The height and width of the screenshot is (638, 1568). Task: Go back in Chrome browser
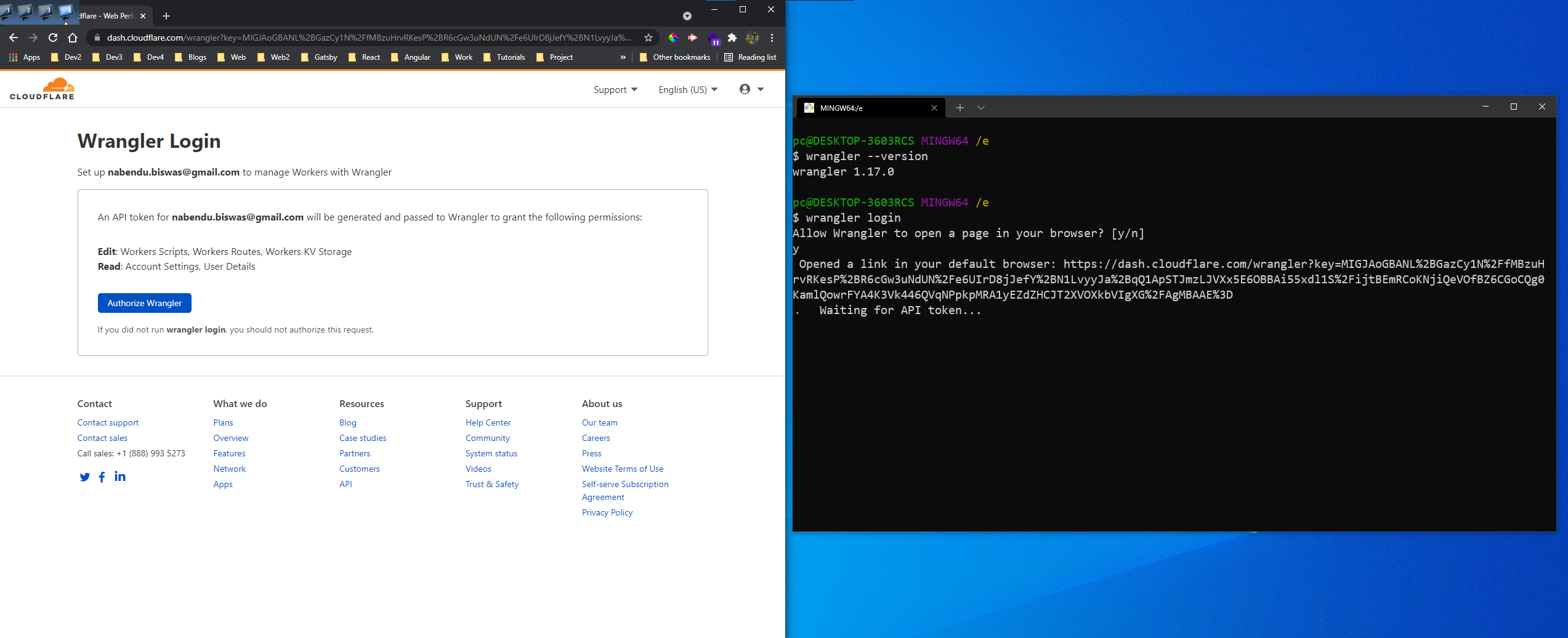(14, 38)
